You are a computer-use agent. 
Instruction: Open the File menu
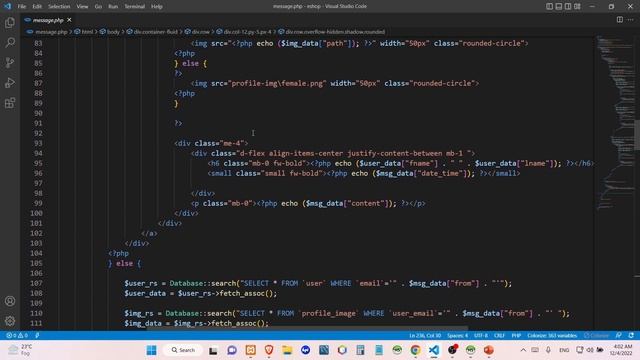coord(22,7)
